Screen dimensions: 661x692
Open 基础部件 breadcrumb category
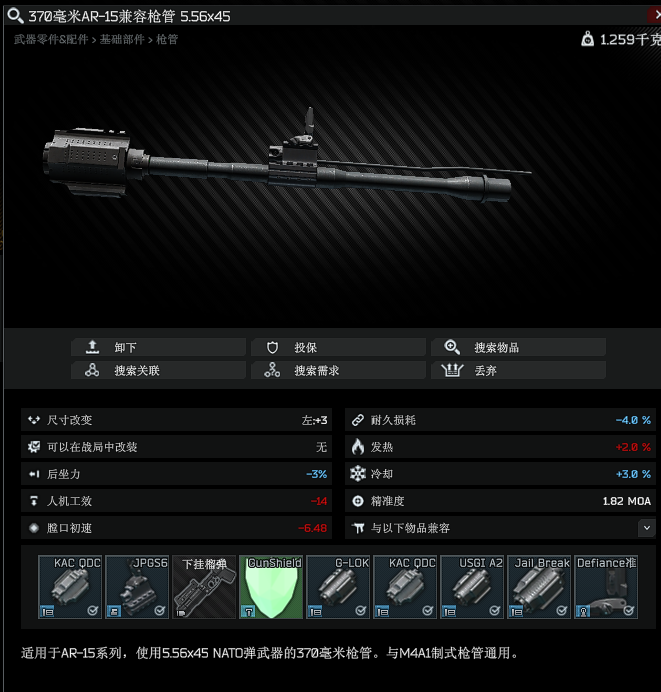tap(122, 40)
